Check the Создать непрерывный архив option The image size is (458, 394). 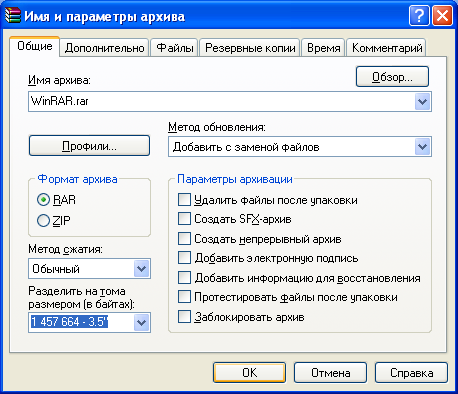click(x=184, y=239)
